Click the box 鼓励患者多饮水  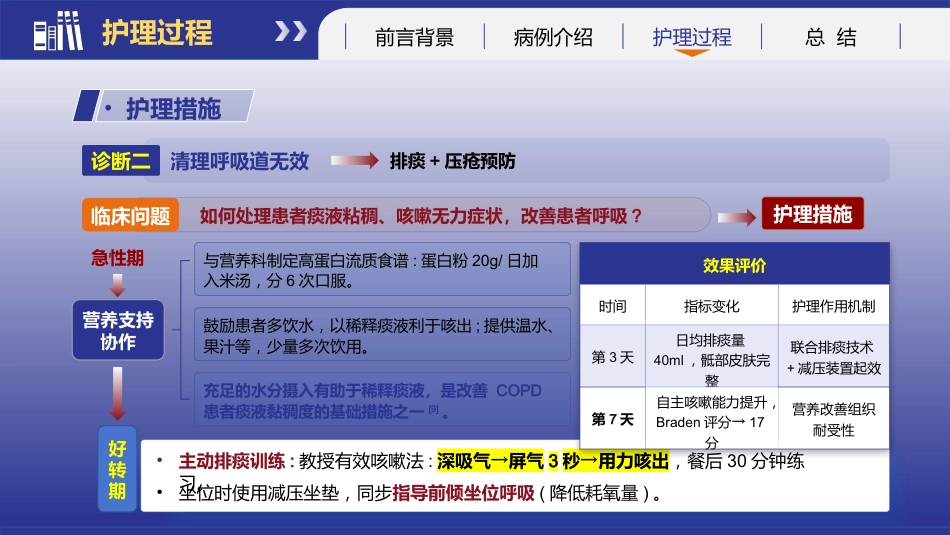coord(382,335)
